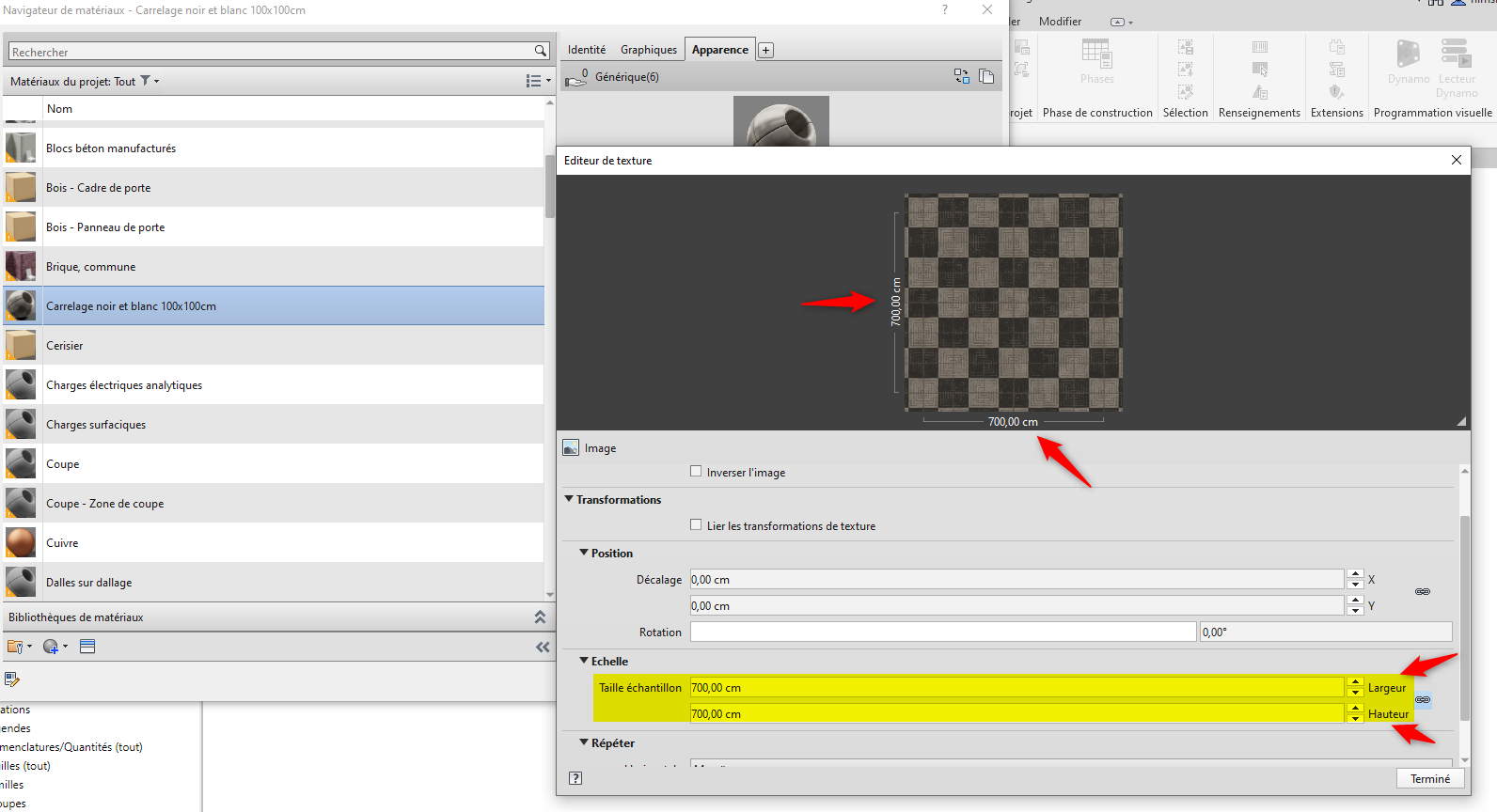The image size is (1497, 812).
Task: Open the Graphiques tab
Action: 648,50
